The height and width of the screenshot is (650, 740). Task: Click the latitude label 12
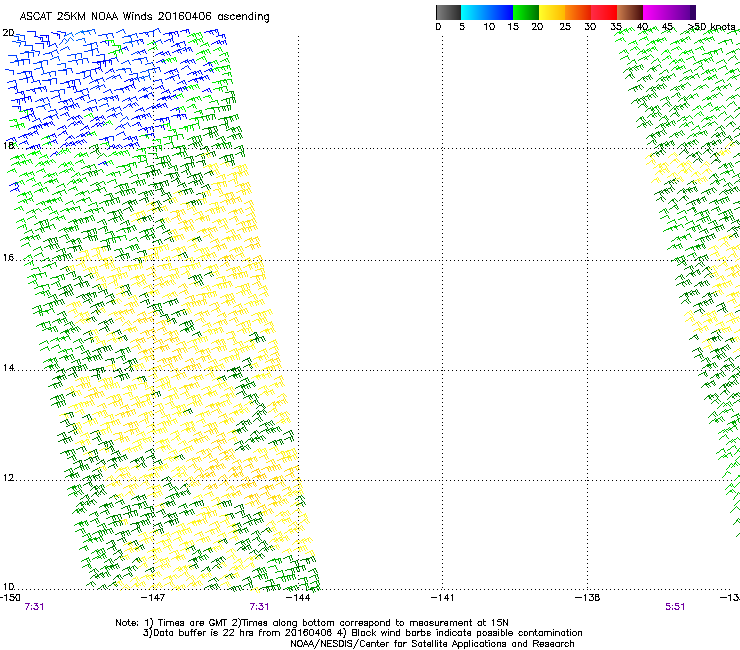[8, 478]
